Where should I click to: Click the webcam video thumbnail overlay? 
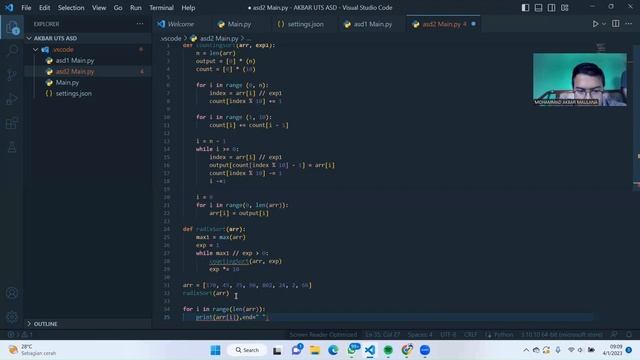pyautogui.click(x=580, y=80)
